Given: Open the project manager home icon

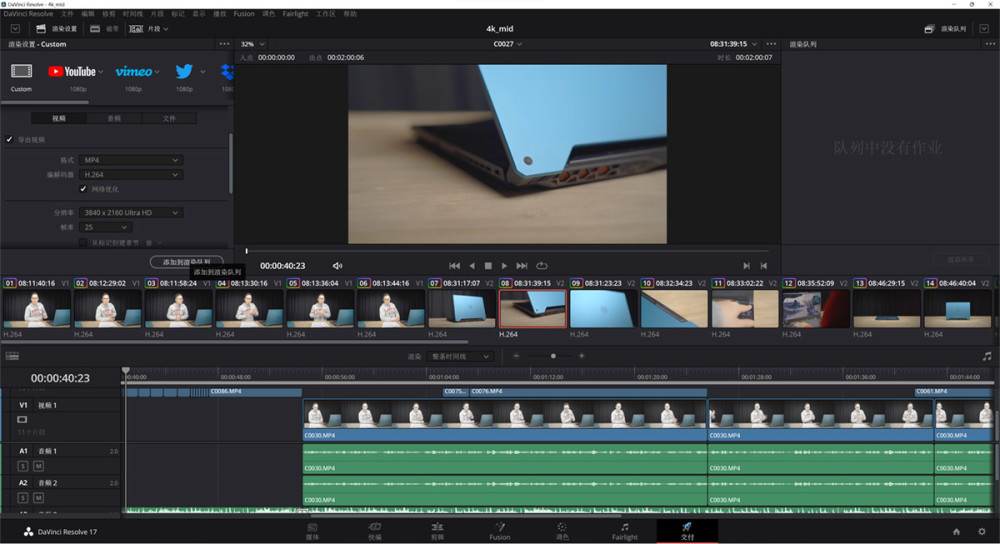Looking at the screenshot, I should [956, 531].
